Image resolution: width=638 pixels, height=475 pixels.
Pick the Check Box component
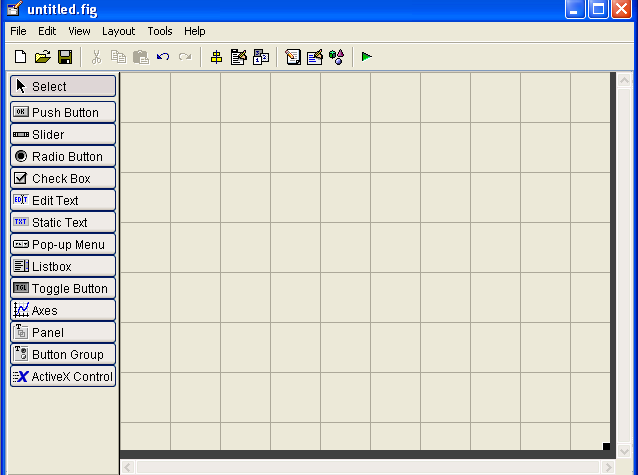63,178
